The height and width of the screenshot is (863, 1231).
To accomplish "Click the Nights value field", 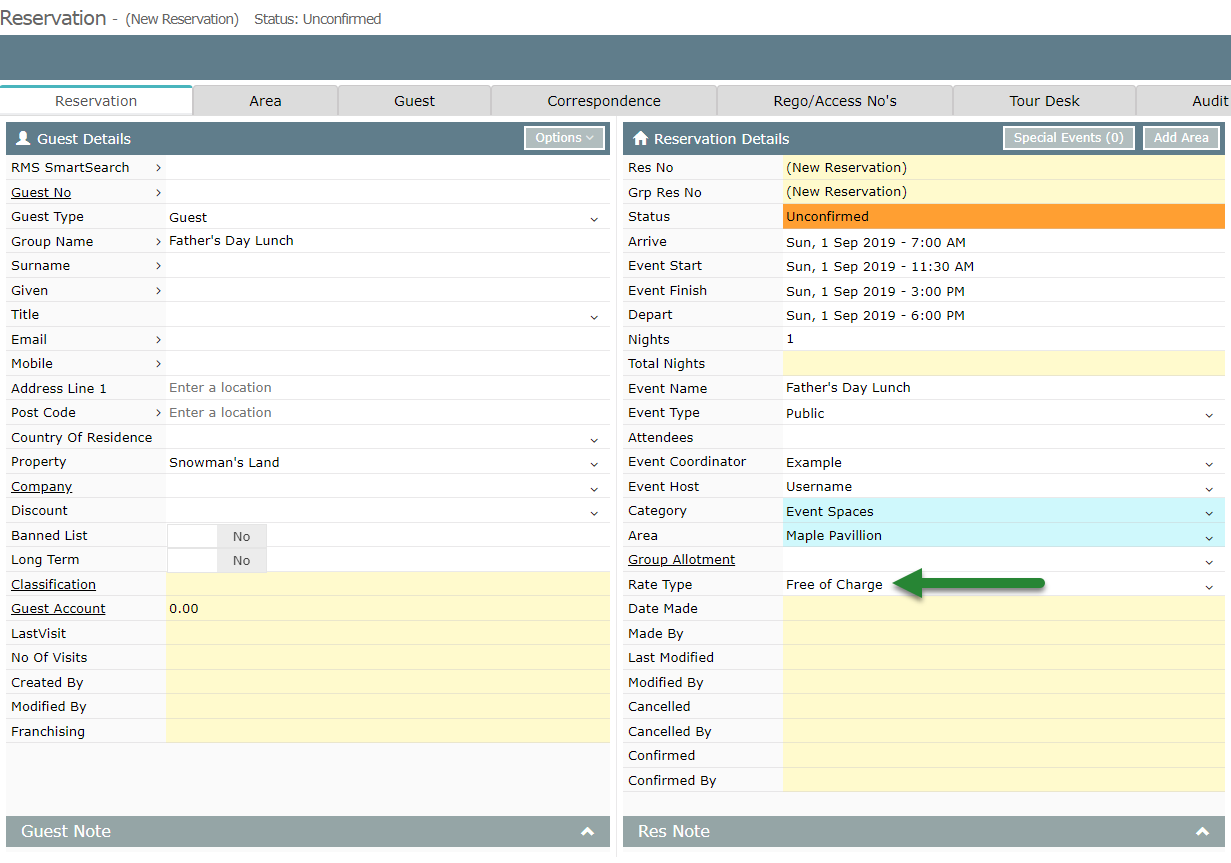I will [x=1004, y=340].
